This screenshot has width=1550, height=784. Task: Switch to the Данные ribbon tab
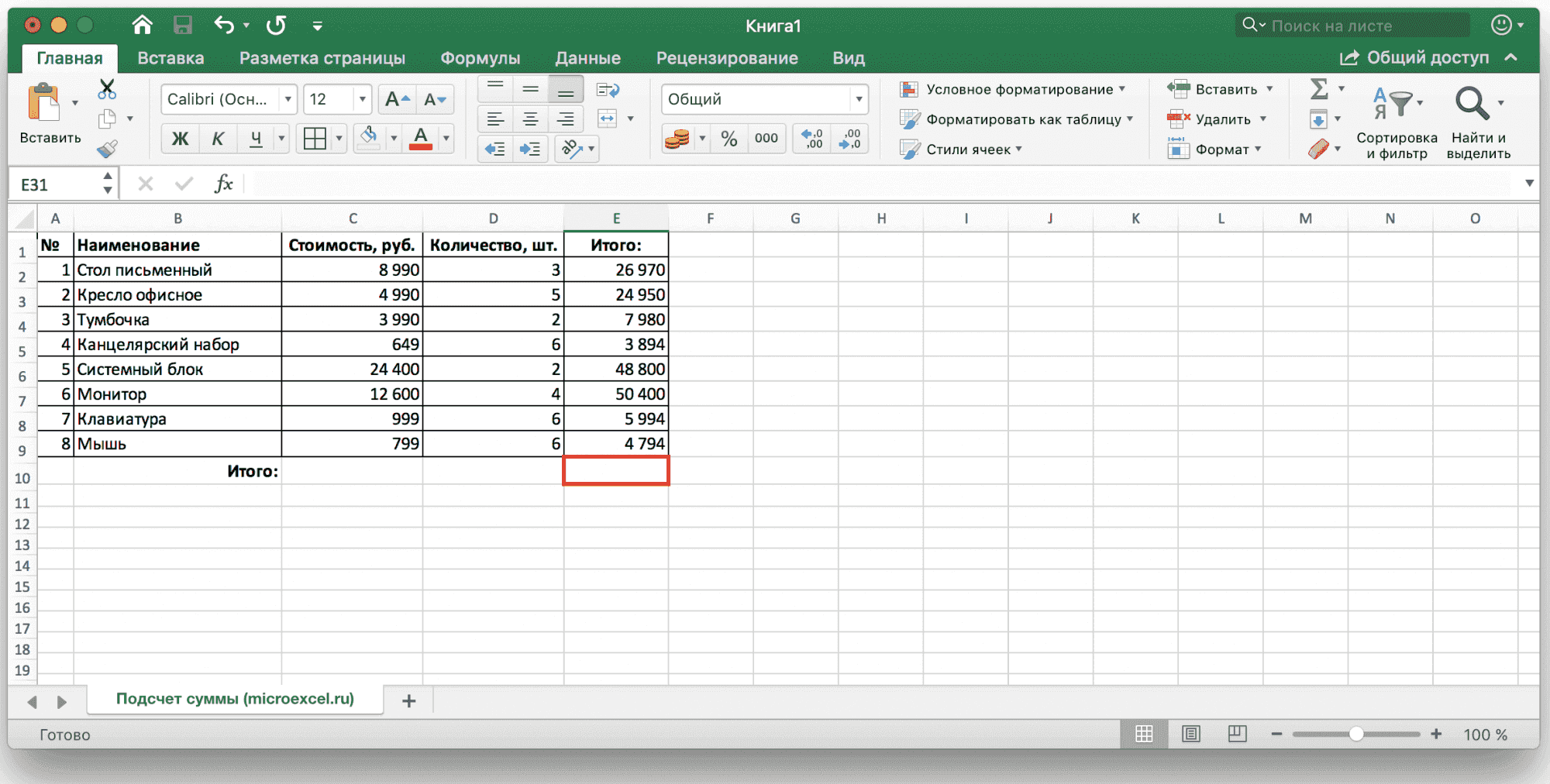pos(587,58)
